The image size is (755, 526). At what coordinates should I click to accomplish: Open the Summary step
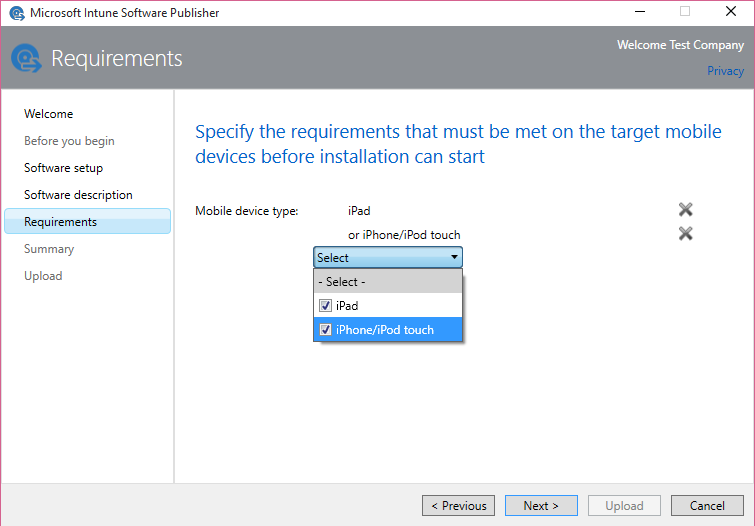(x=49, y=249)
